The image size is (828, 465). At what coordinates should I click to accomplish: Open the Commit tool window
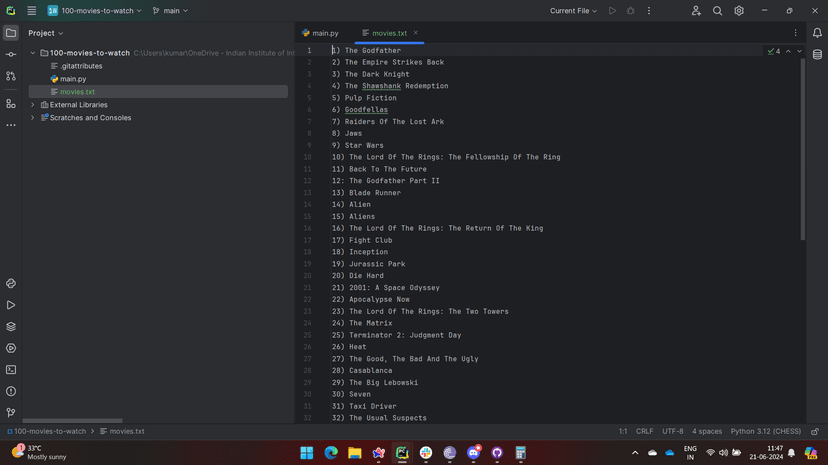coord(11,55)
